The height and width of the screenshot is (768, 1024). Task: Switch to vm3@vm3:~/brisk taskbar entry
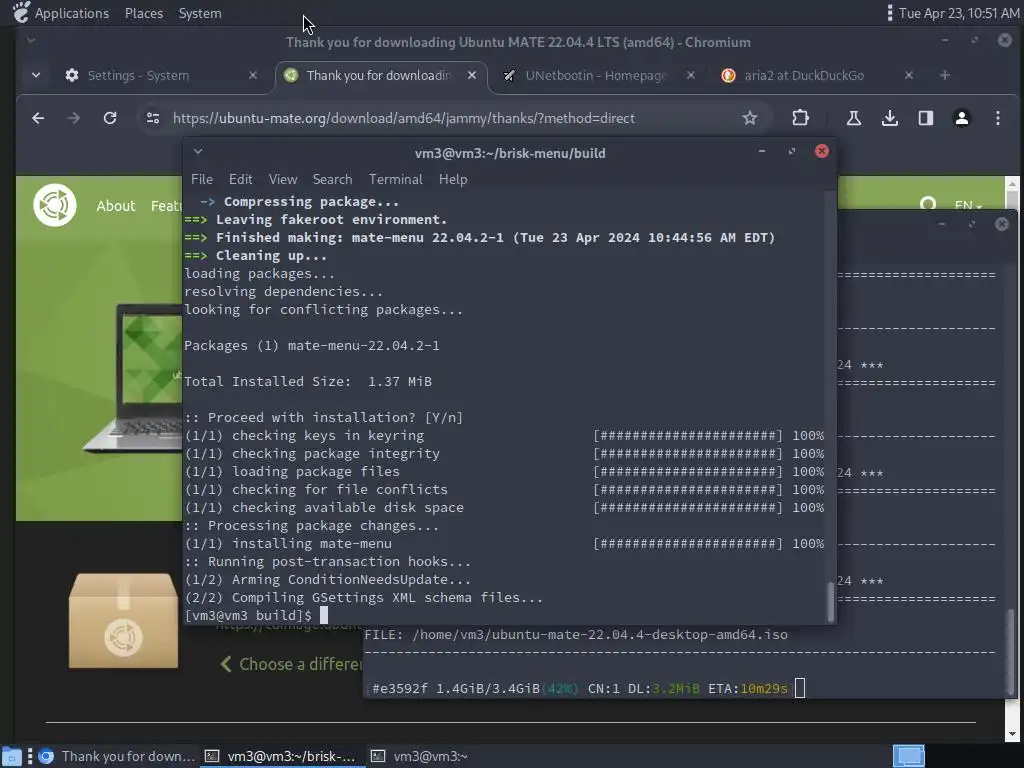click(x=281, y=756)
